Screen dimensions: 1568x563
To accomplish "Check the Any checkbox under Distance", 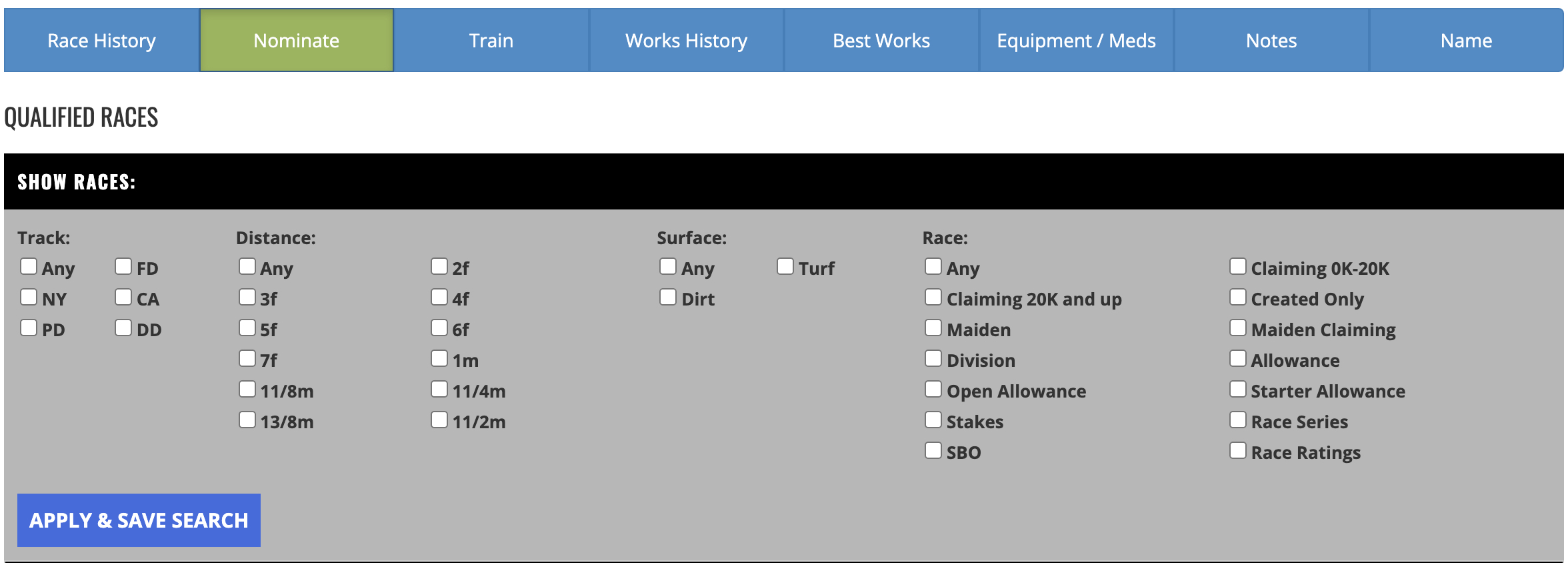I will point(247,267).
